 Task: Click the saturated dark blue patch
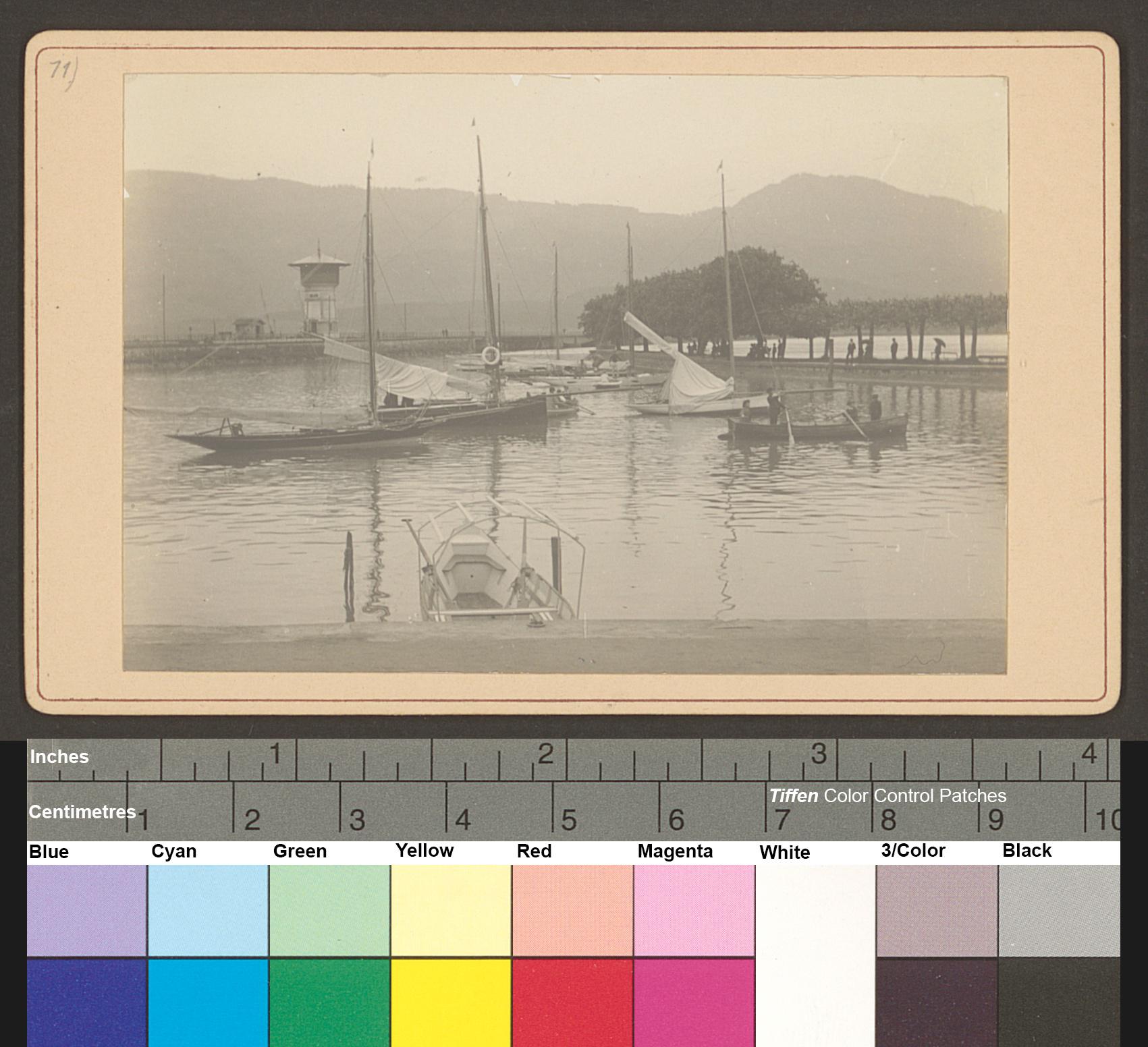(86, 1002)
